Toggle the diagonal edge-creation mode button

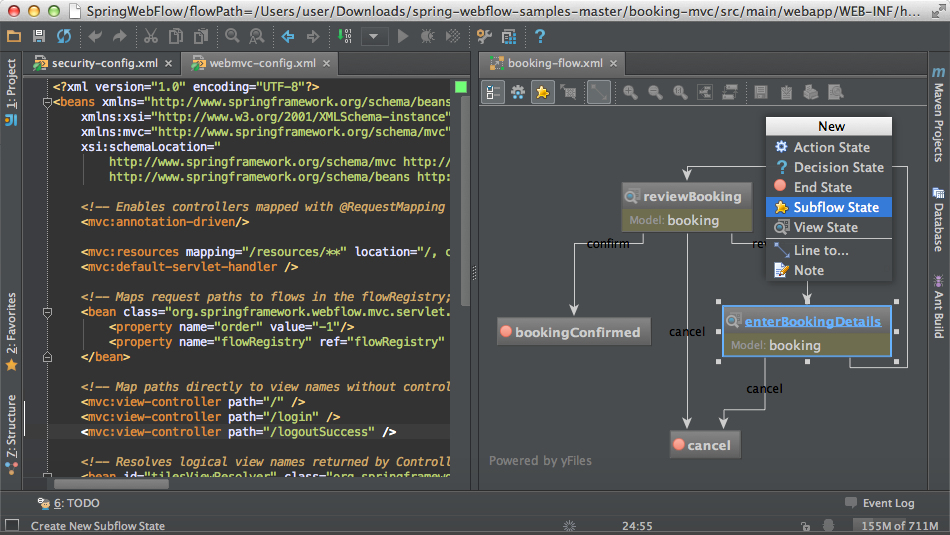click(x=599, y=92)
